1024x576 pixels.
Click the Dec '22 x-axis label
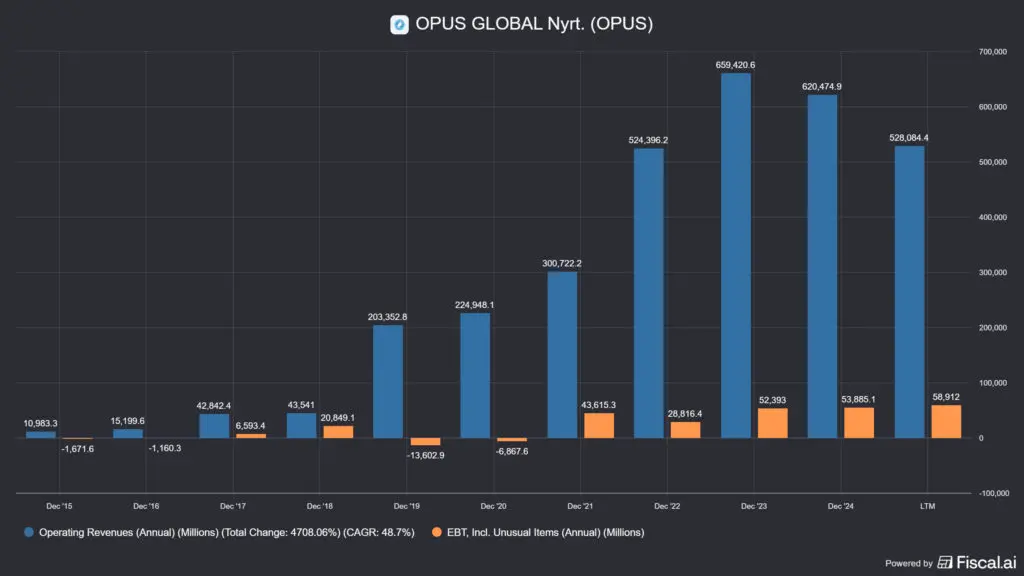coord(667,506)
